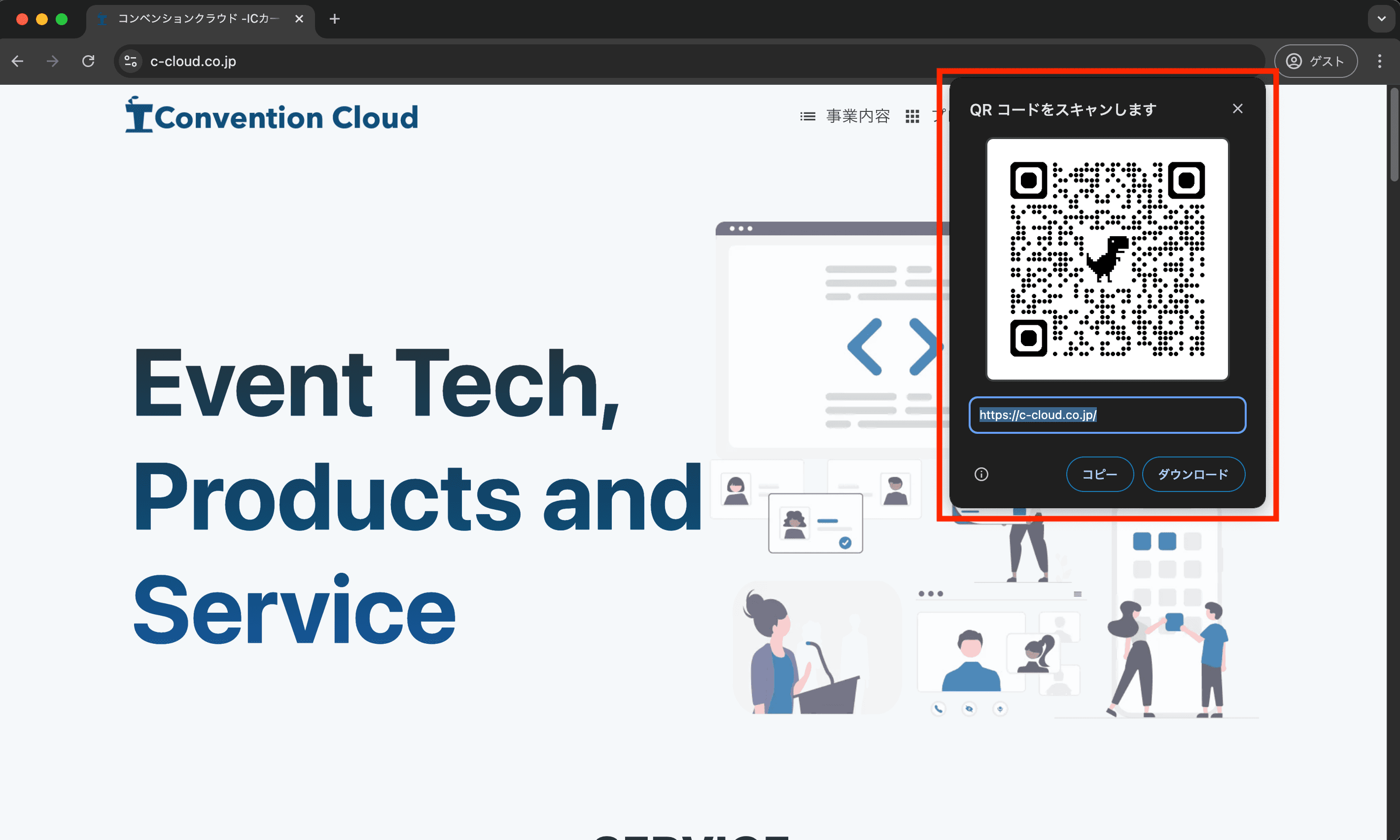Viewport: 1400px width, 840px height.
Task: Close the QR code dialog
Action: 1238,108
